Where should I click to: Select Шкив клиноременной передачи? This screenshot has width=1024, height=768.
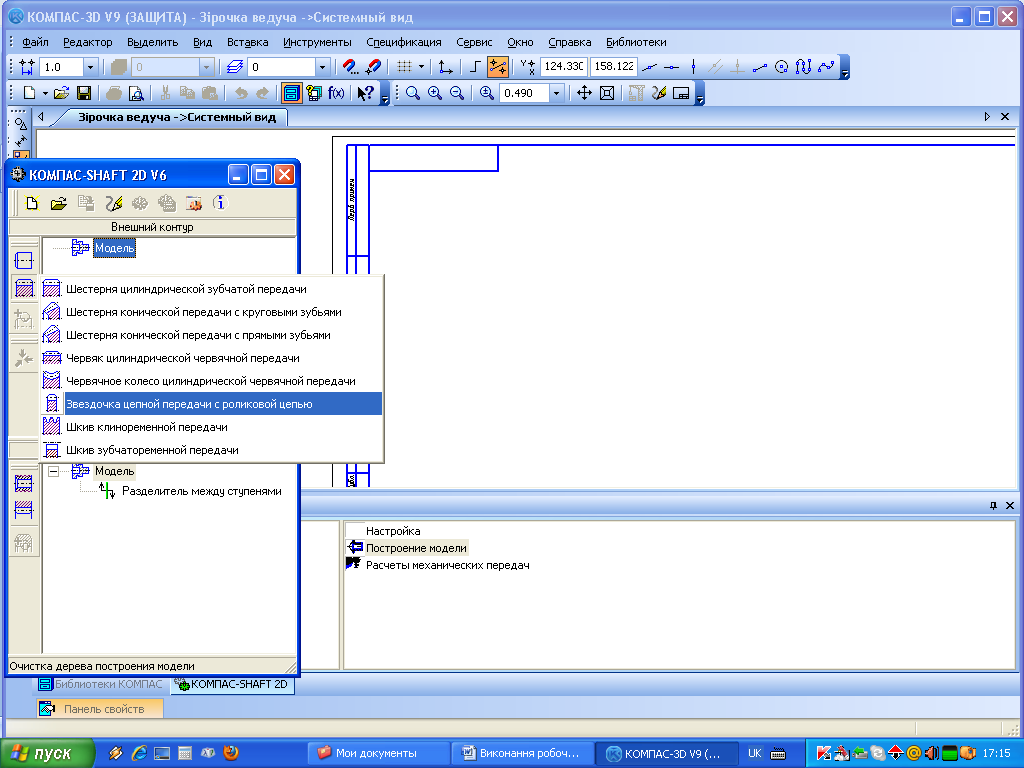pos(212,427)
